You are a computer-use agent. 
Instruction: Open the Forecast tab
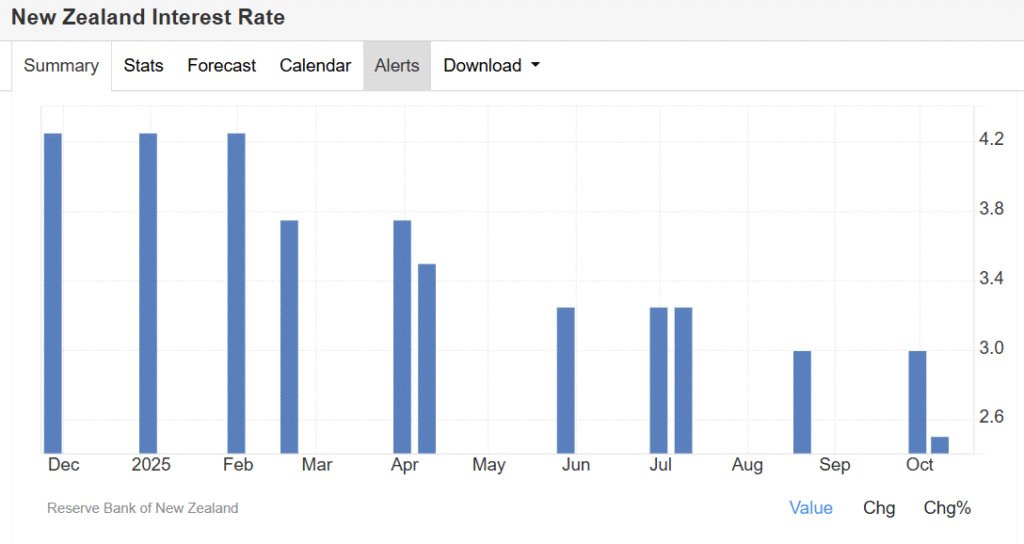(221, 66)
